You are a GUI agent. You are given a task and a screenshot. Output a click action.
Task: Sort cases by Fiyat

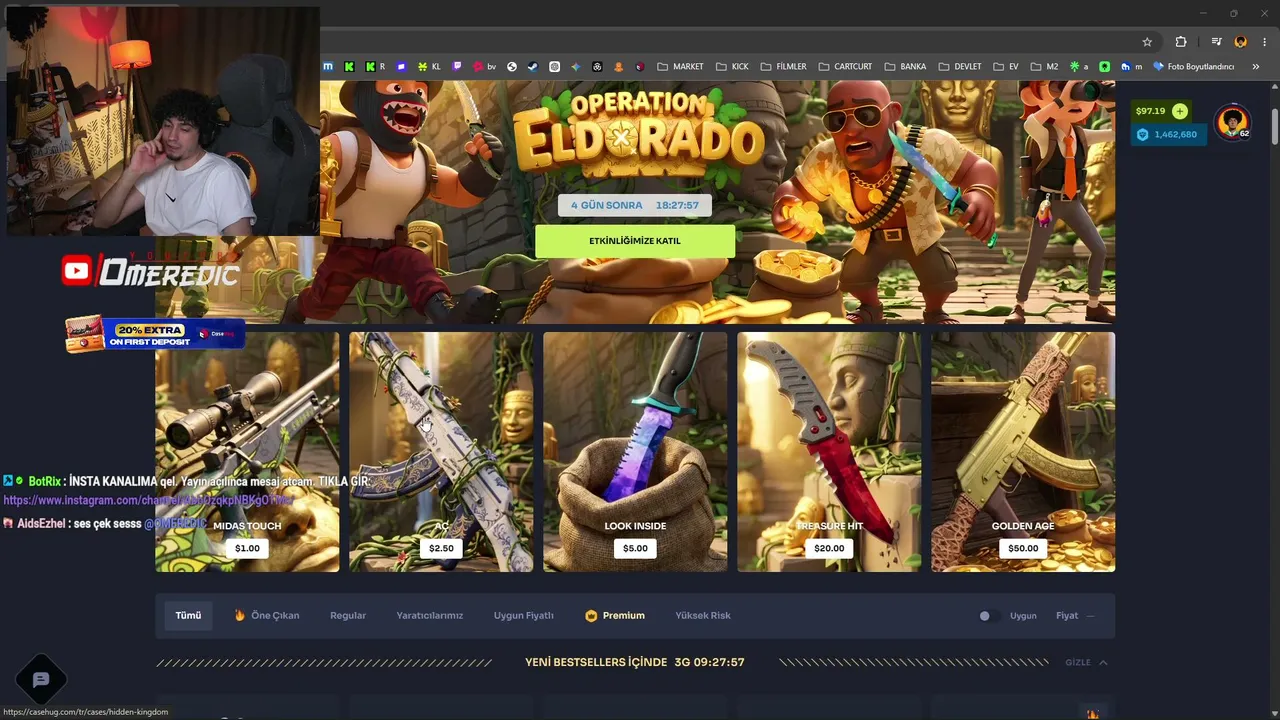tap(1075, 616)
